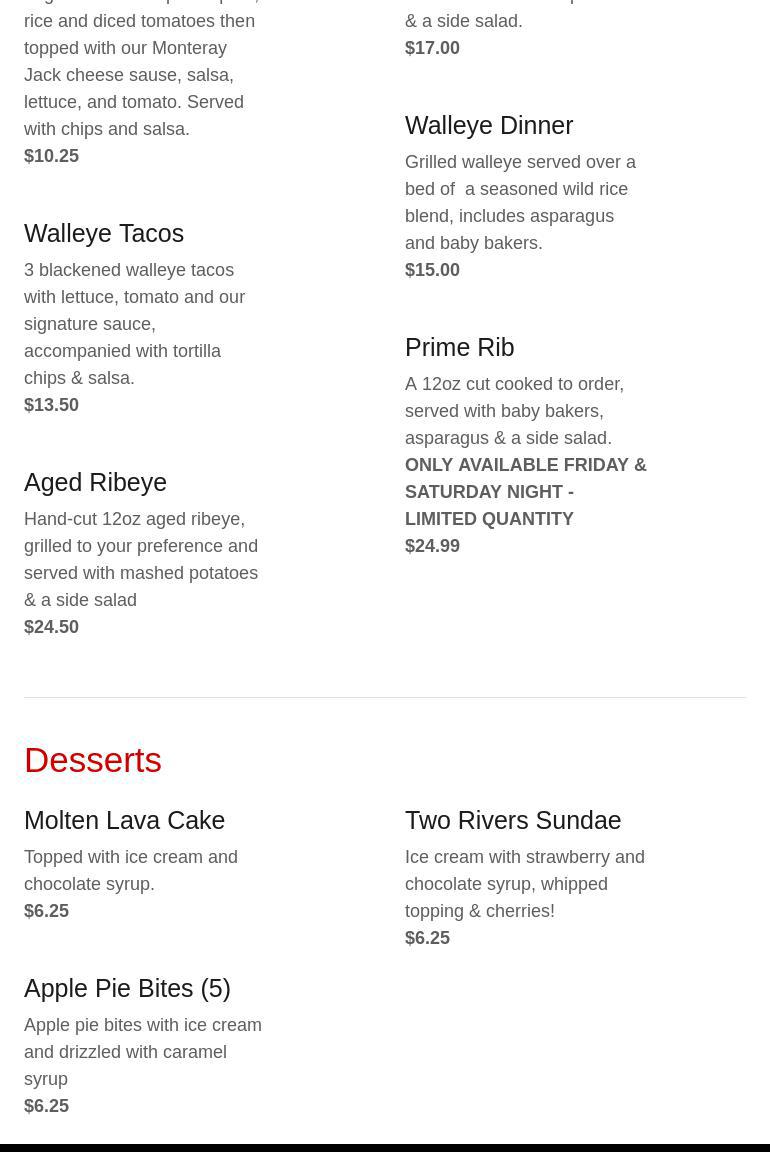770x1152 pixels.
Task: Click the Molten Lava Cake description
Action: 131,871
